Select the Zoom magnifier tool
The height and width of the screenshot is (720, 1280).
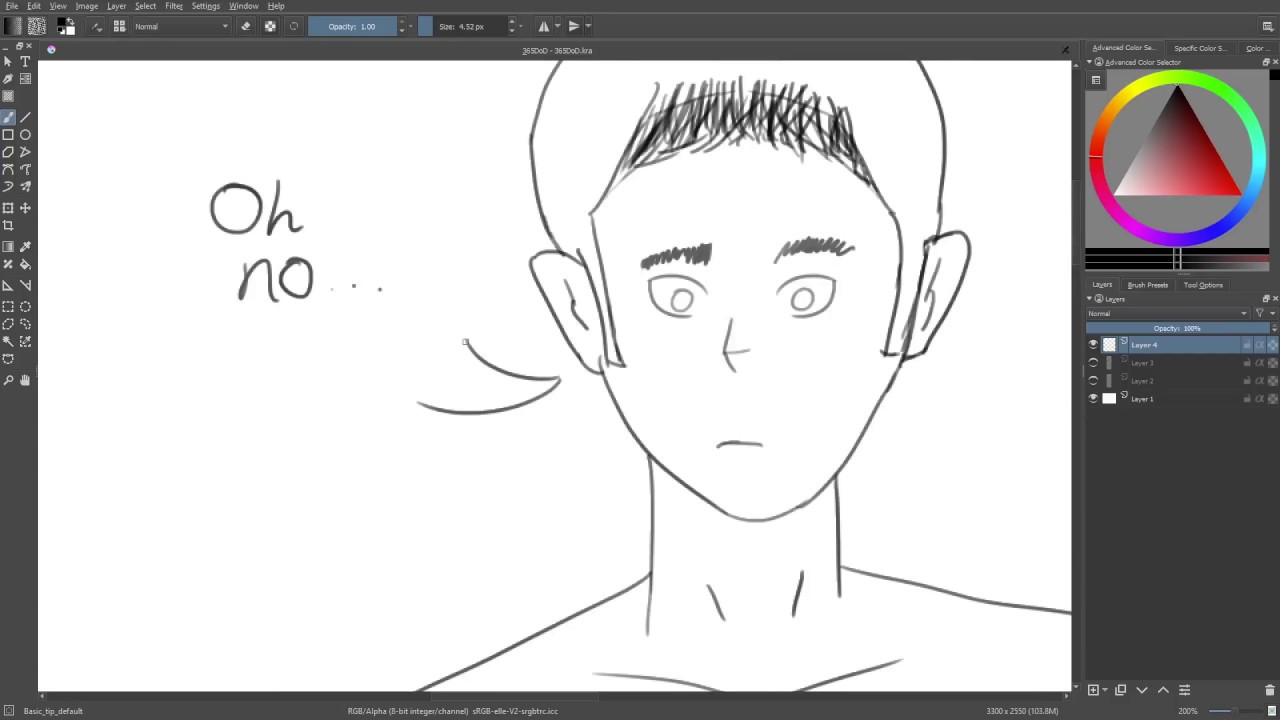8,380
